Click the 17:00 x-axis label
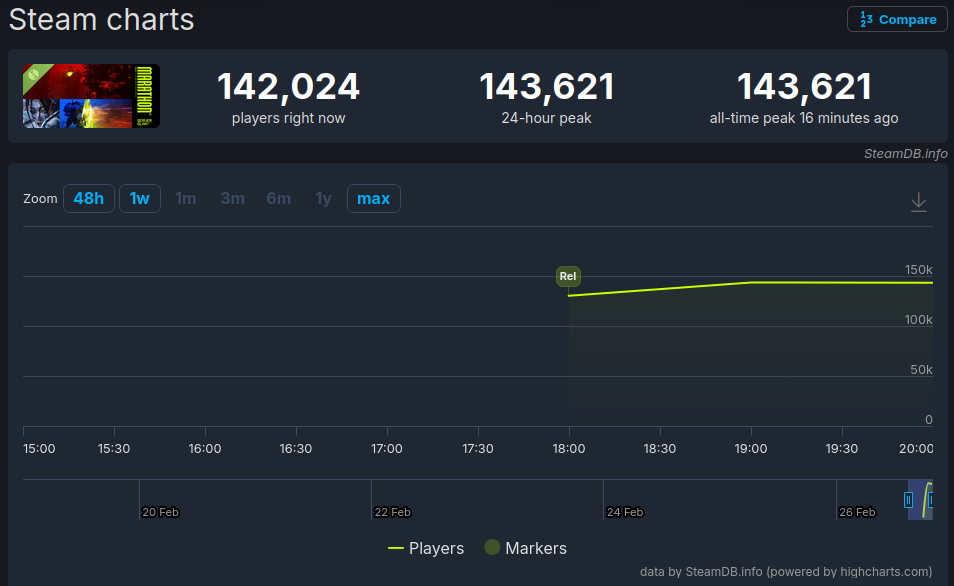The image size is (954, 586). (387, 448)
